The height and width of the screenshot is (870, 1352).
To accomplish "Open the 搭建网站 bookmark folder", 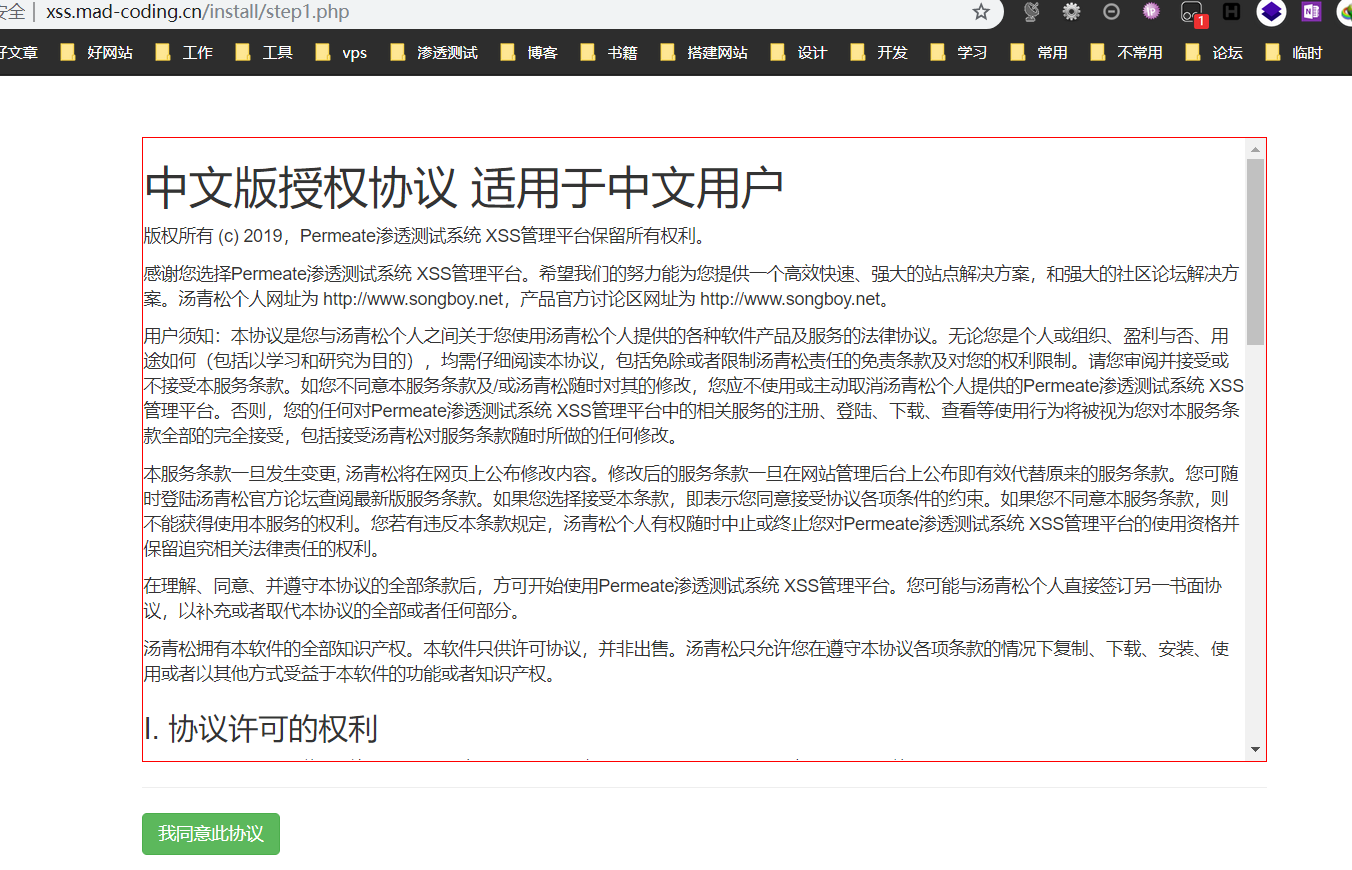I will (705, 53).
